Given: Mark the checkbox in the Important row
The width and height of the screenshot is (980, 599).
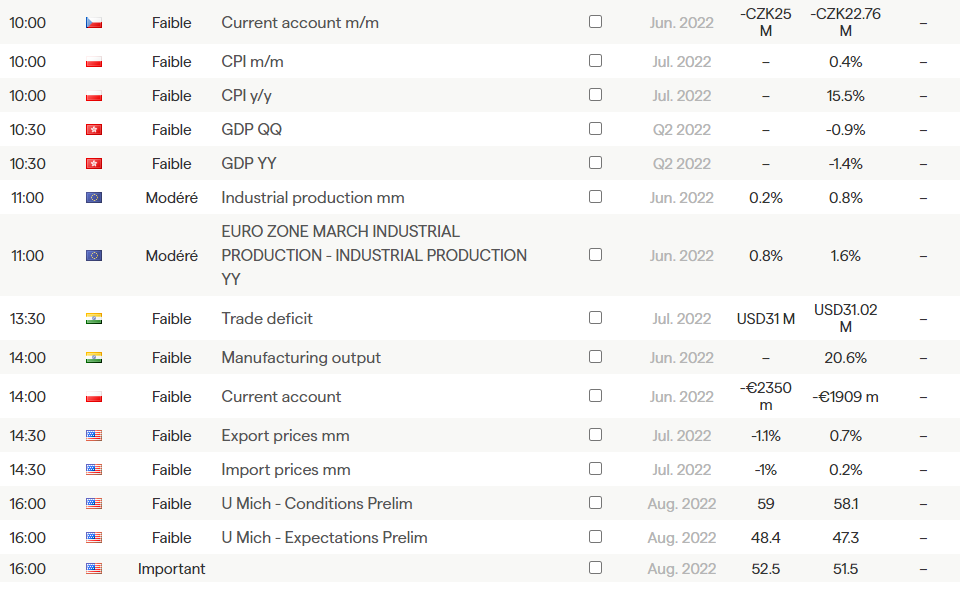Looking at the screenshot, I should tap(595, 568).
